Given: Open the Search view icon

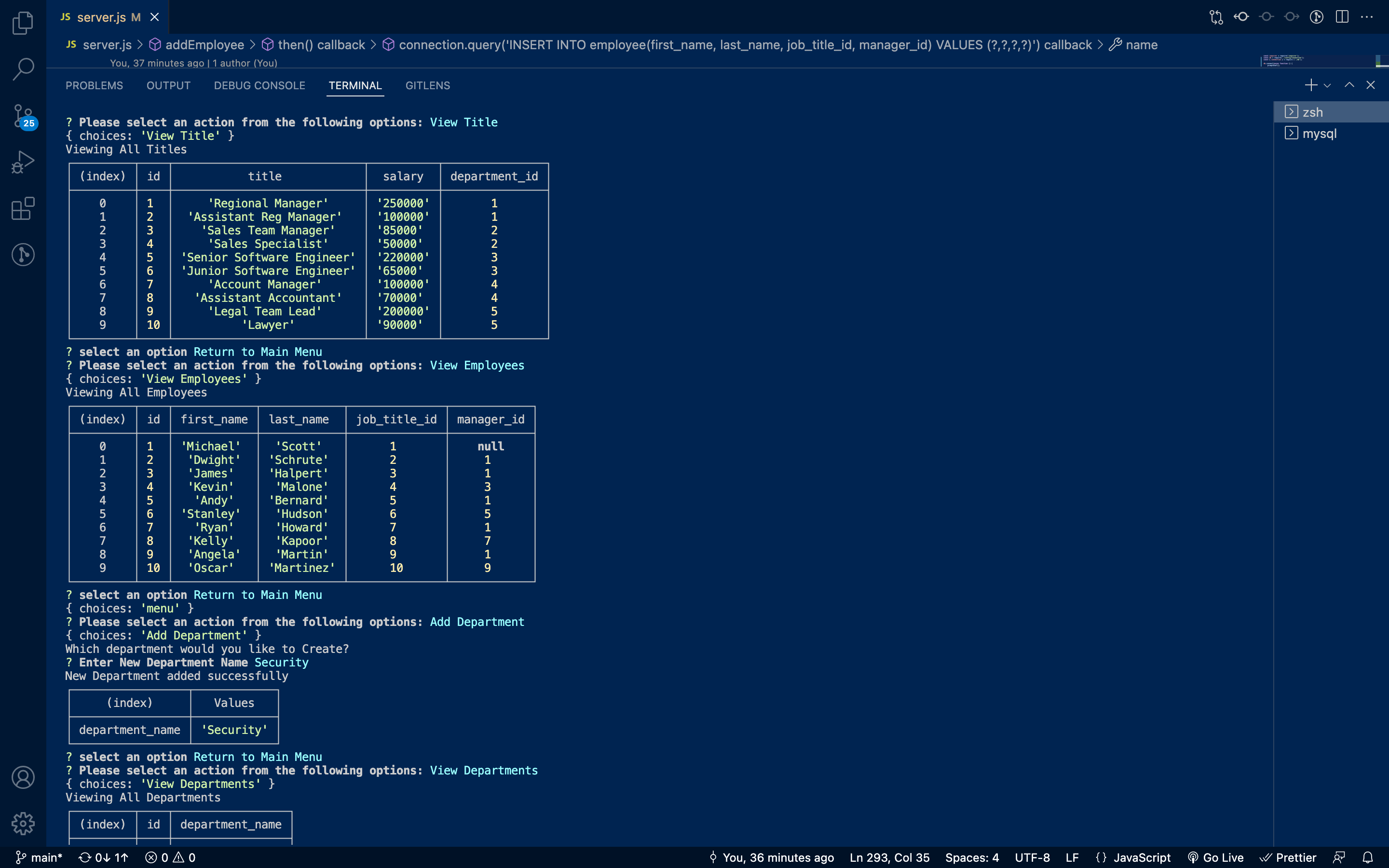Looking at the screenshot, I should (23, 69).
